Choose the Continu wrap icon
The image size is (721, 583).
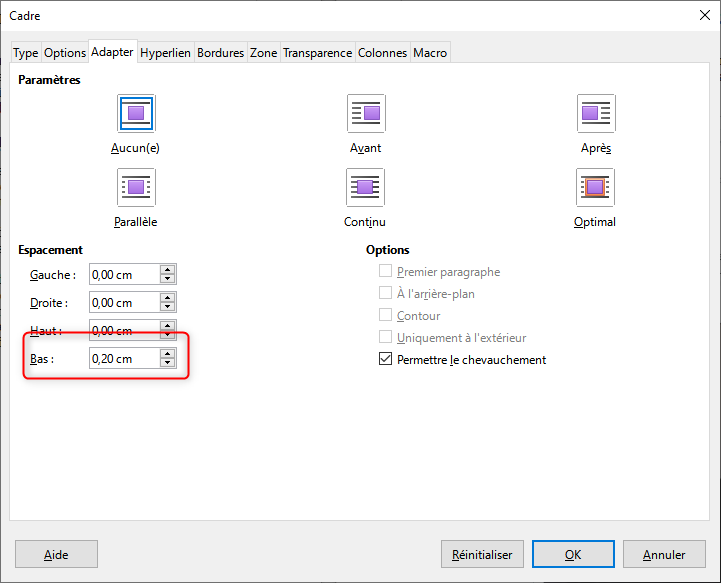pyautogui.click(x=366, y=187)
